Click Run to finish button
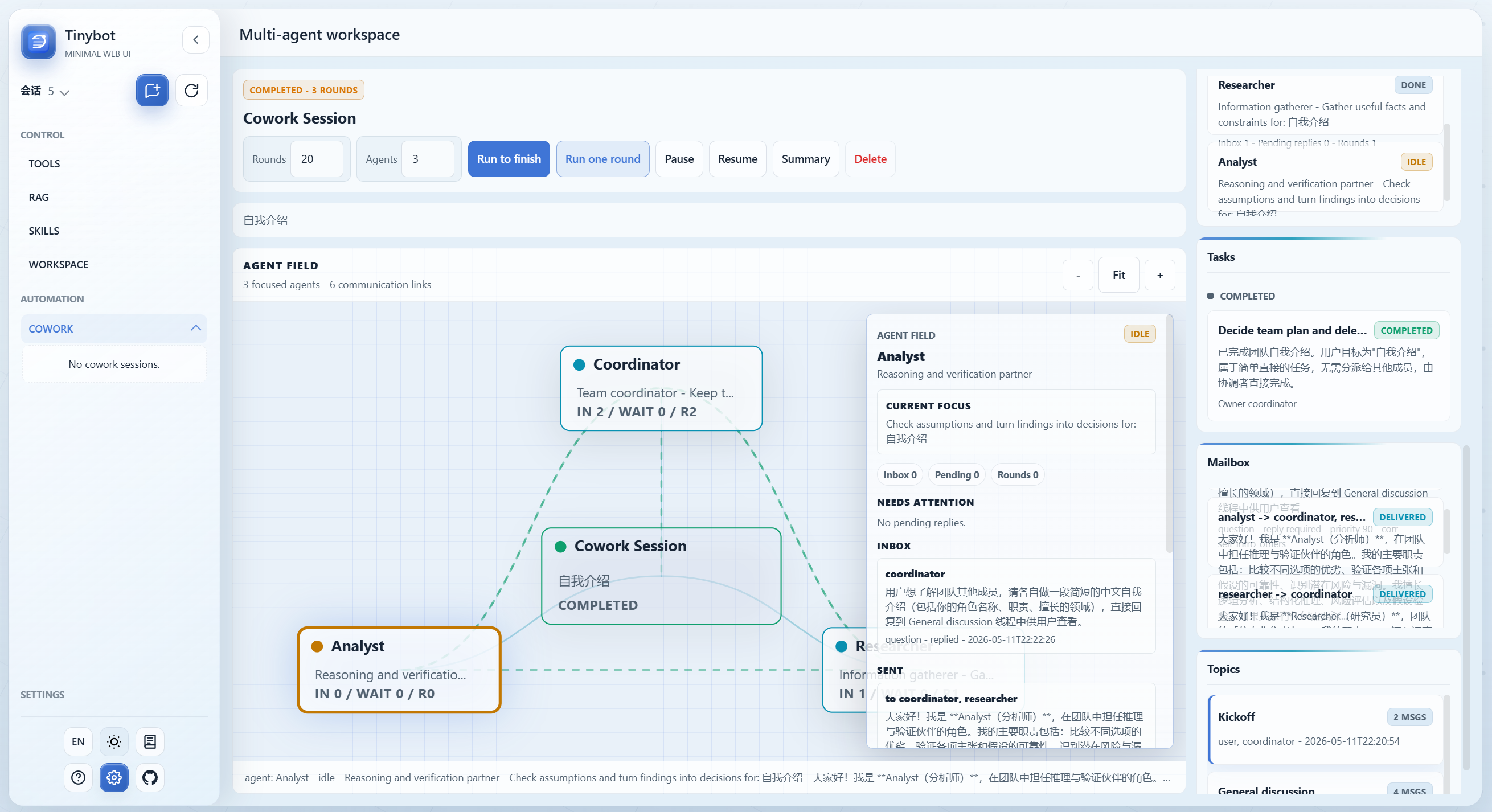Viewport: 1492px width, 812px height. point(509,159)
